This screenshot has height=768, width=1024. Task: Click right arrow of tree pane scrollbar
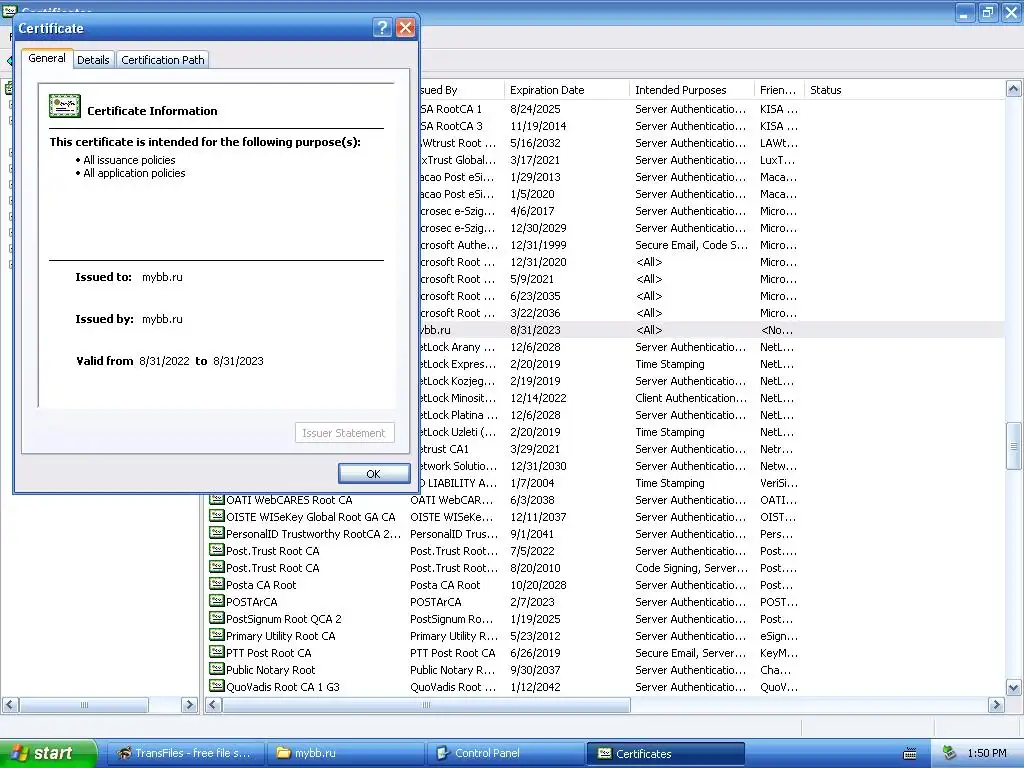(189, 705)
